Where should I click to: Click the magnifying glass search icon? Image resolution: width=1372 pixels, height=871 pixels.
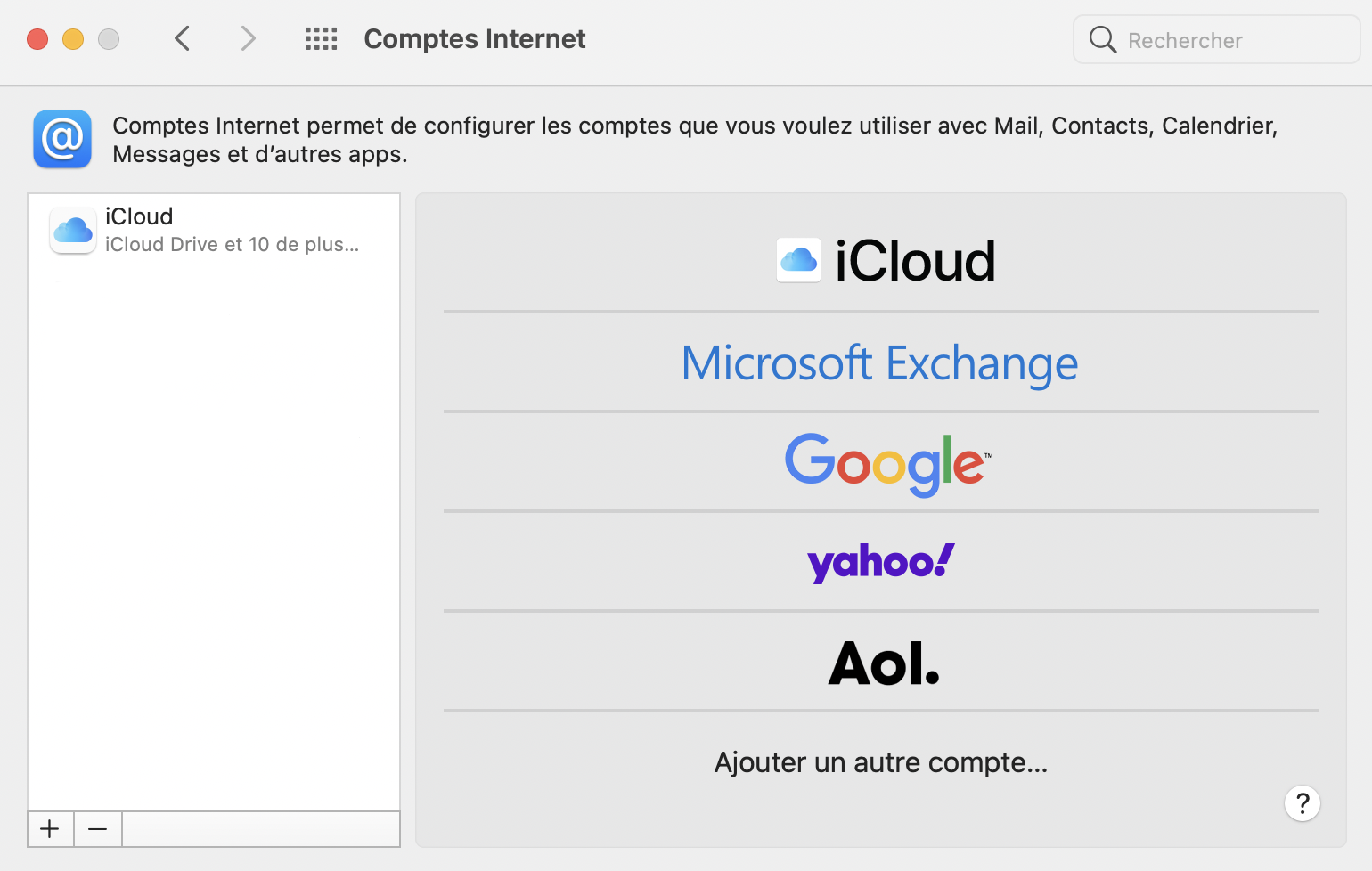[x=1103, y=40]
